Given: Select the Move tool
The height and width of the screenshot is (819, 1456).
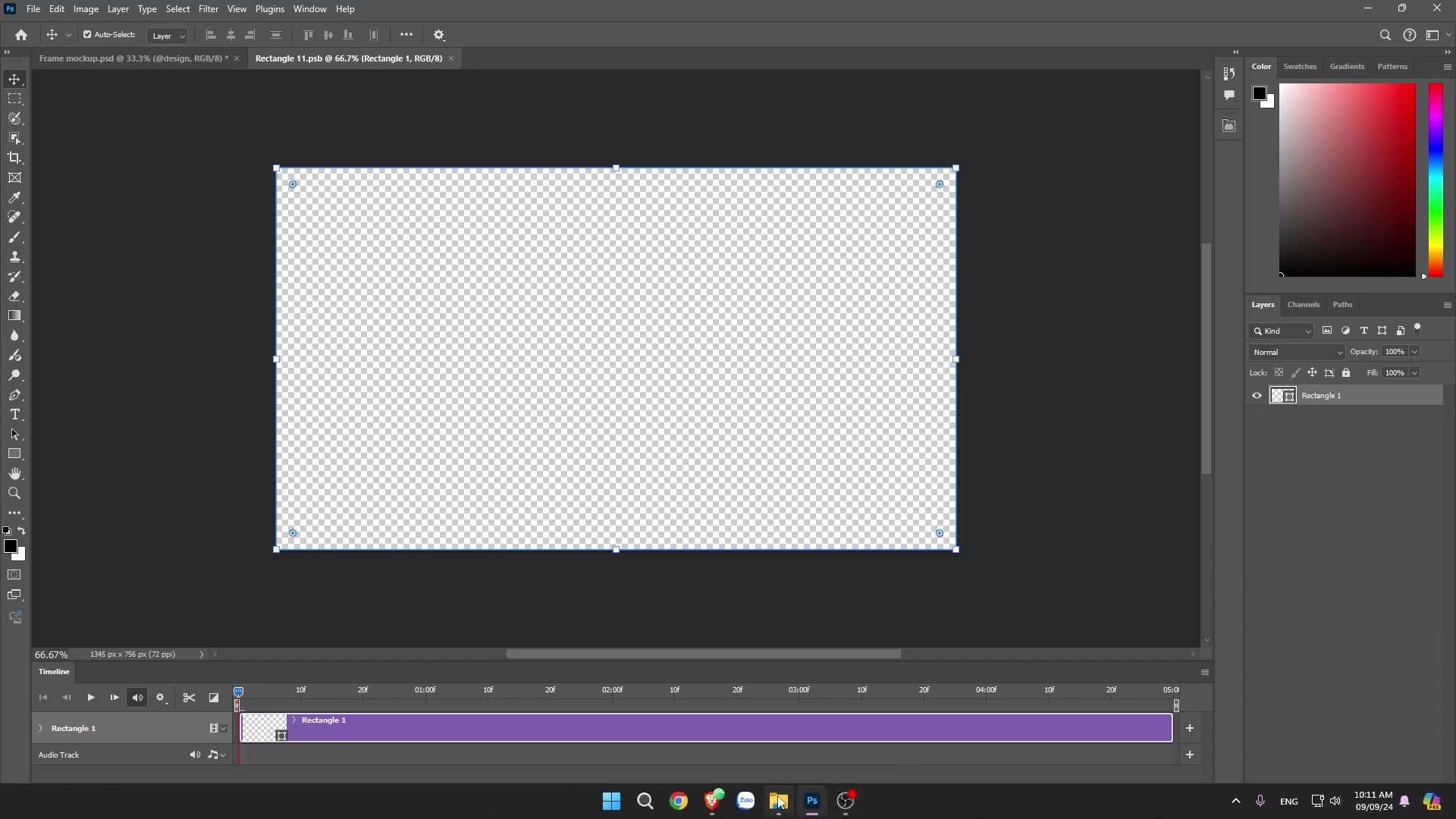Looking at the screenshot, I should tap(14, 79).
